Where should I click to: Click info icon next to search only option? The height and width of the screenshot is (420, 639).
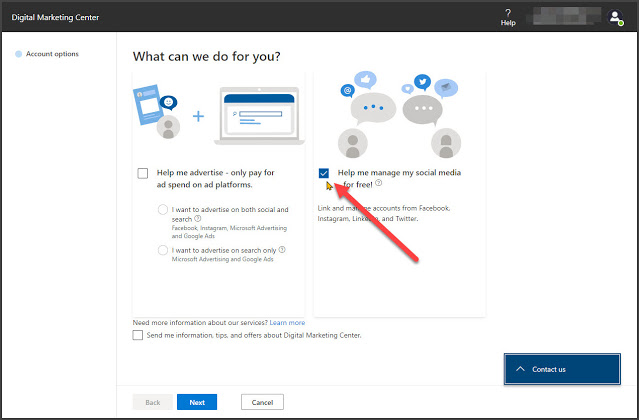(x=282, y=250)
